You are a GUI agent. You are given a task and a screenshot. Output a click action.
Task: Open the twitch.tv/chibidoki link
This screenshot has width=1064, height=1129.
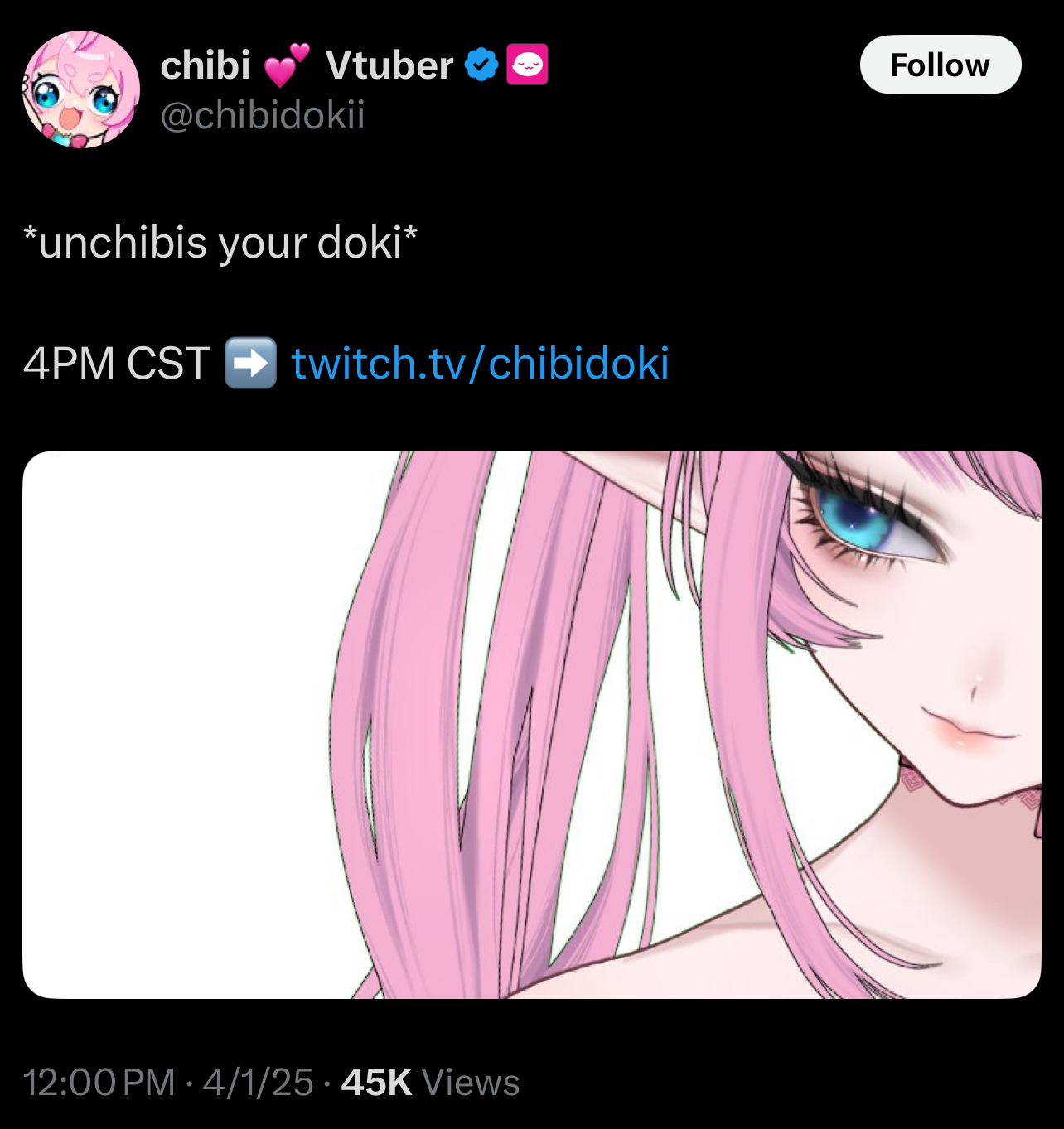pos(481,363)
